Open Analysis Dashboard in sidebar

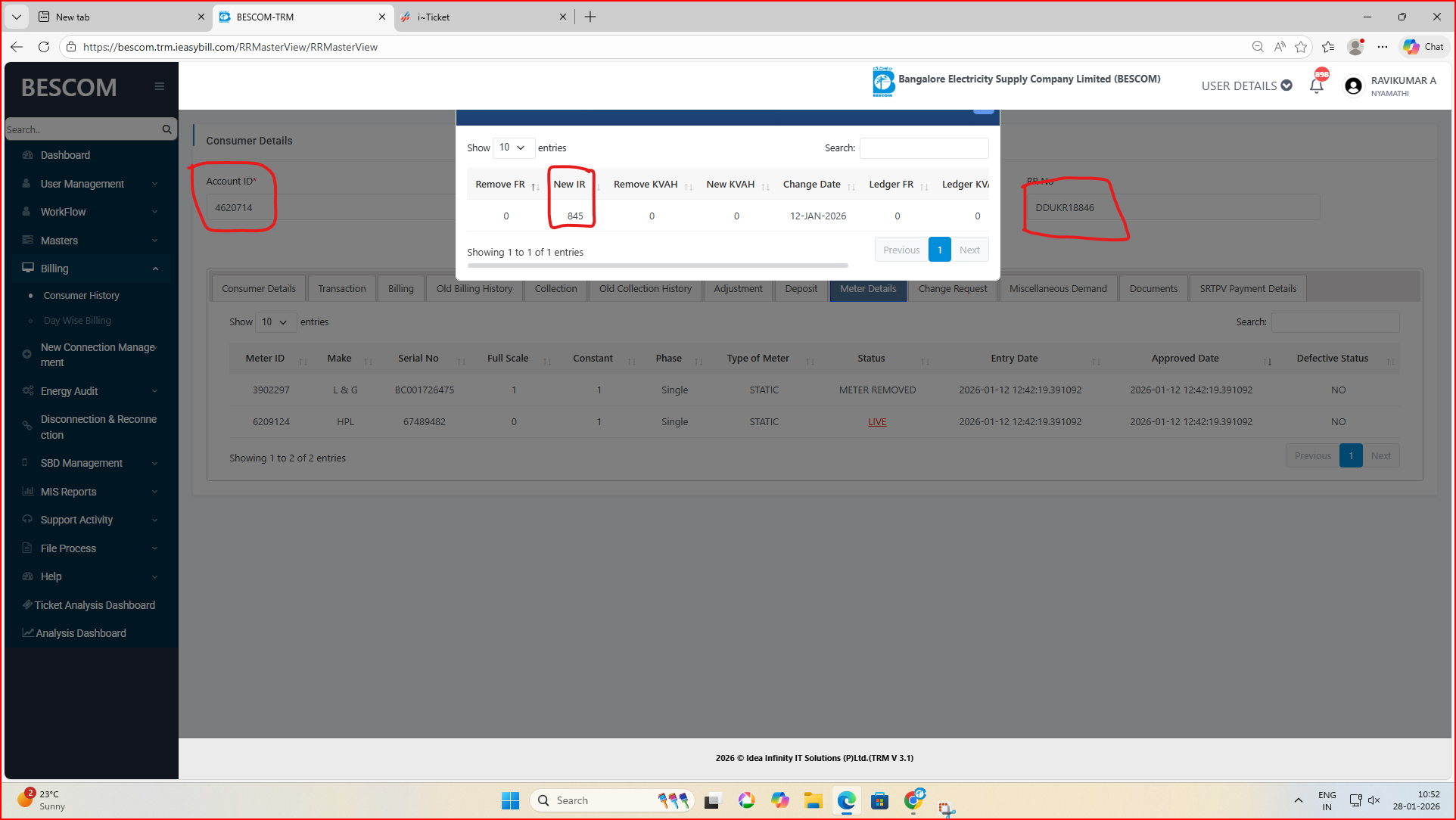(x=80, y=633)
